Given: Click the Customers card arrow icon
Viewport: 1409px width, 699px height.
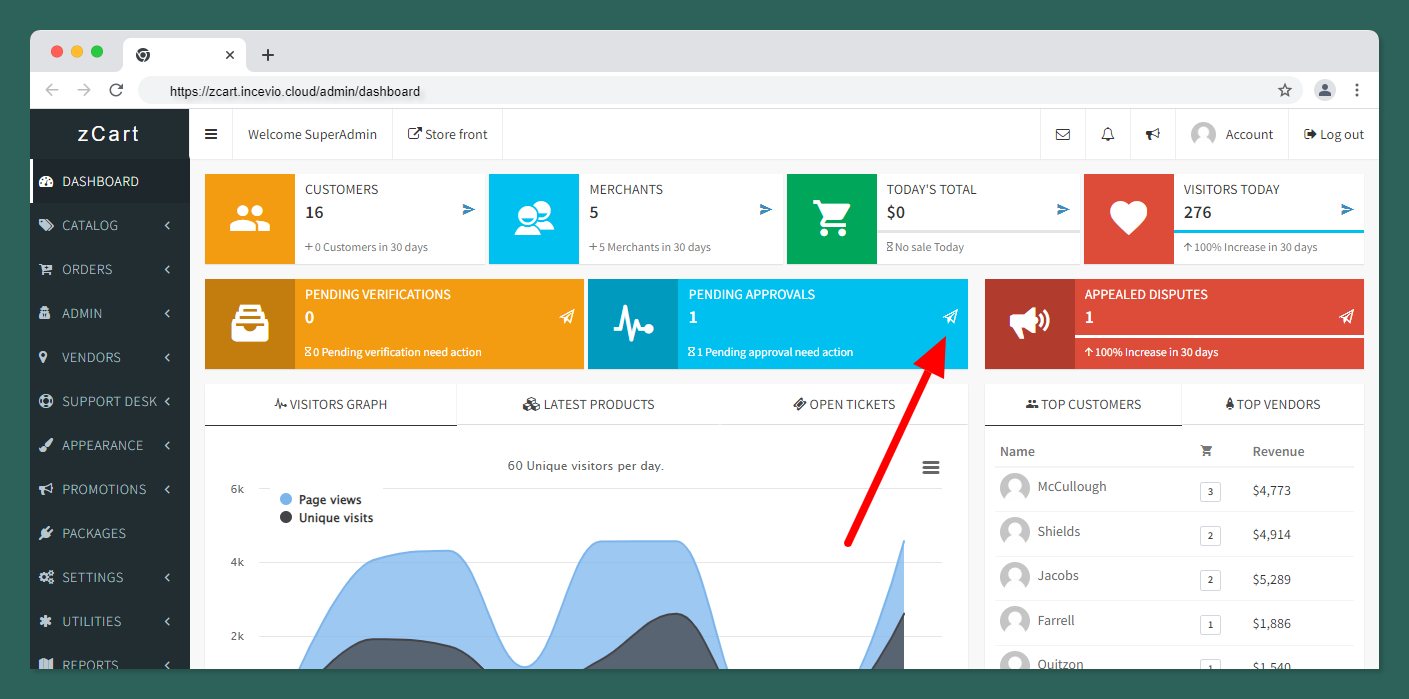Looking at the screenshot, I should tap(468, 210).
